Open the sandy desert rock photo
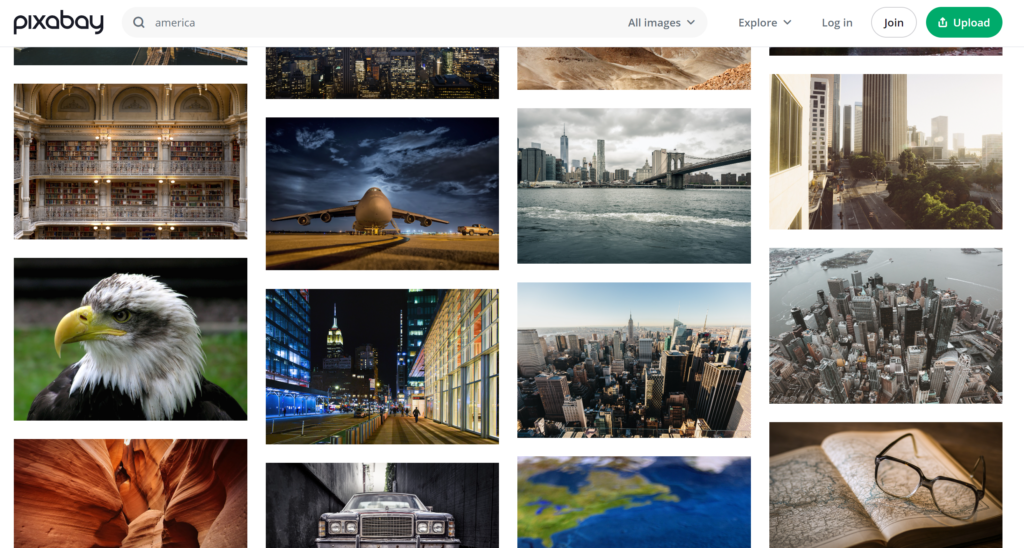The width and height of the screenshot is (1024, 548). pyautogui.click(x=634, y=68)
